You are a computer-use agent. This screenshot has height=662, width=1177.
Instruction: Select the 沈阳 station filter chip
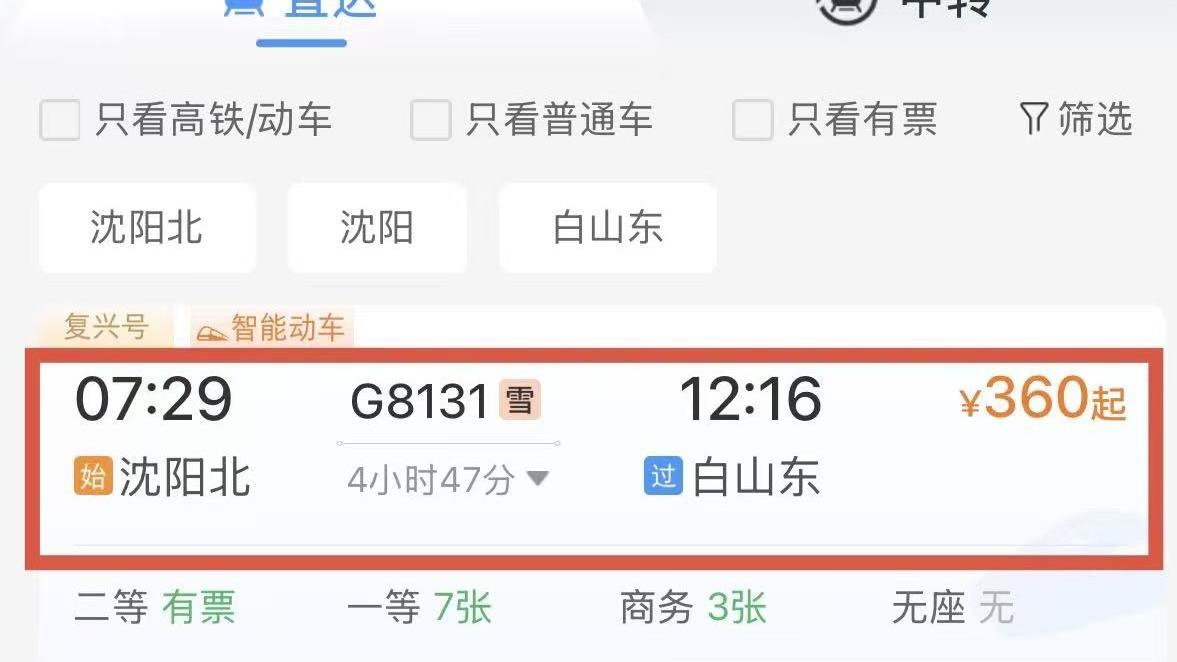(x=377, y=227)
